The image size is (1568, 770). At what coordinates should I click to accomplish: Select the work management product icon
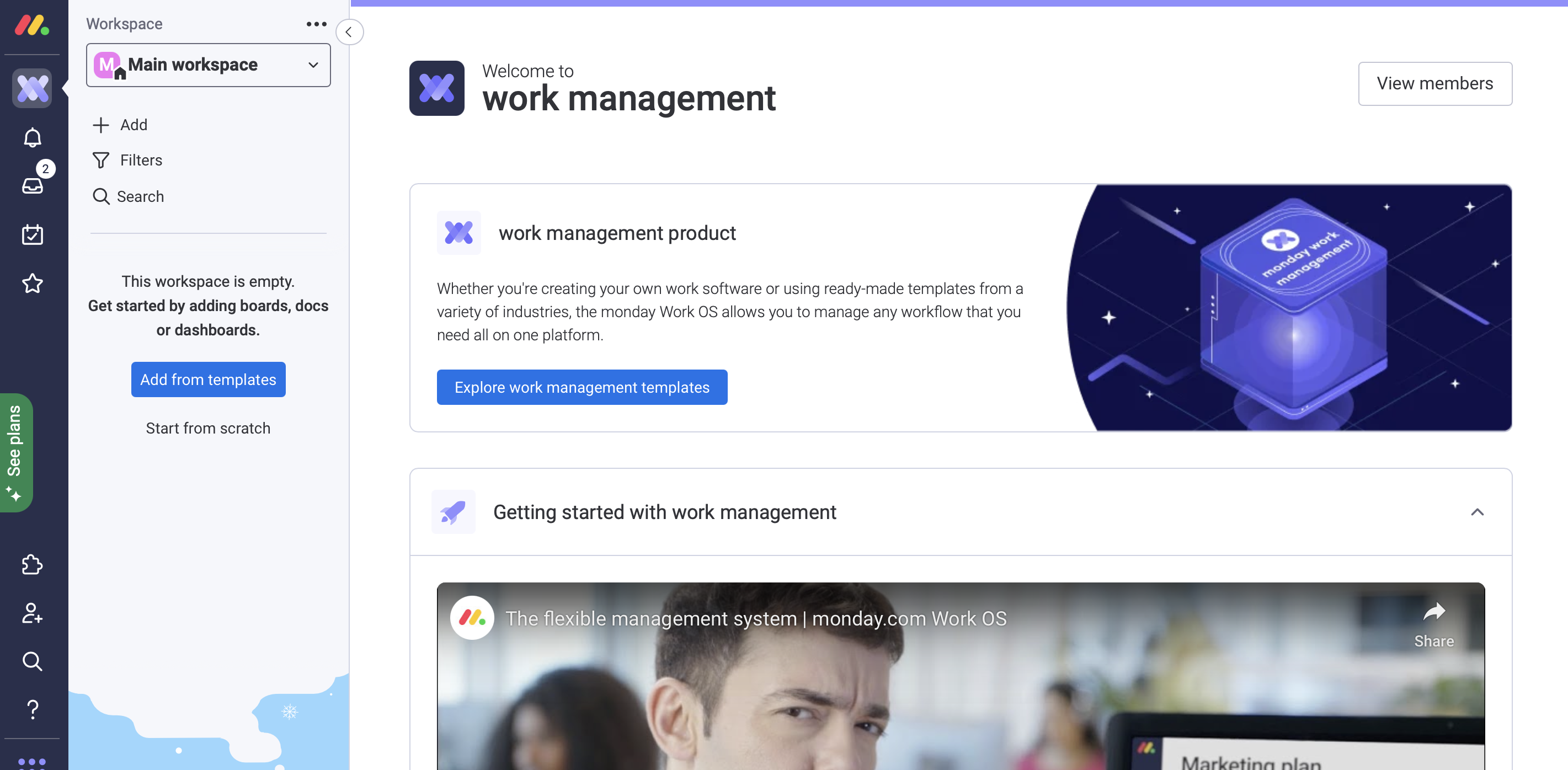coord(32,88)
